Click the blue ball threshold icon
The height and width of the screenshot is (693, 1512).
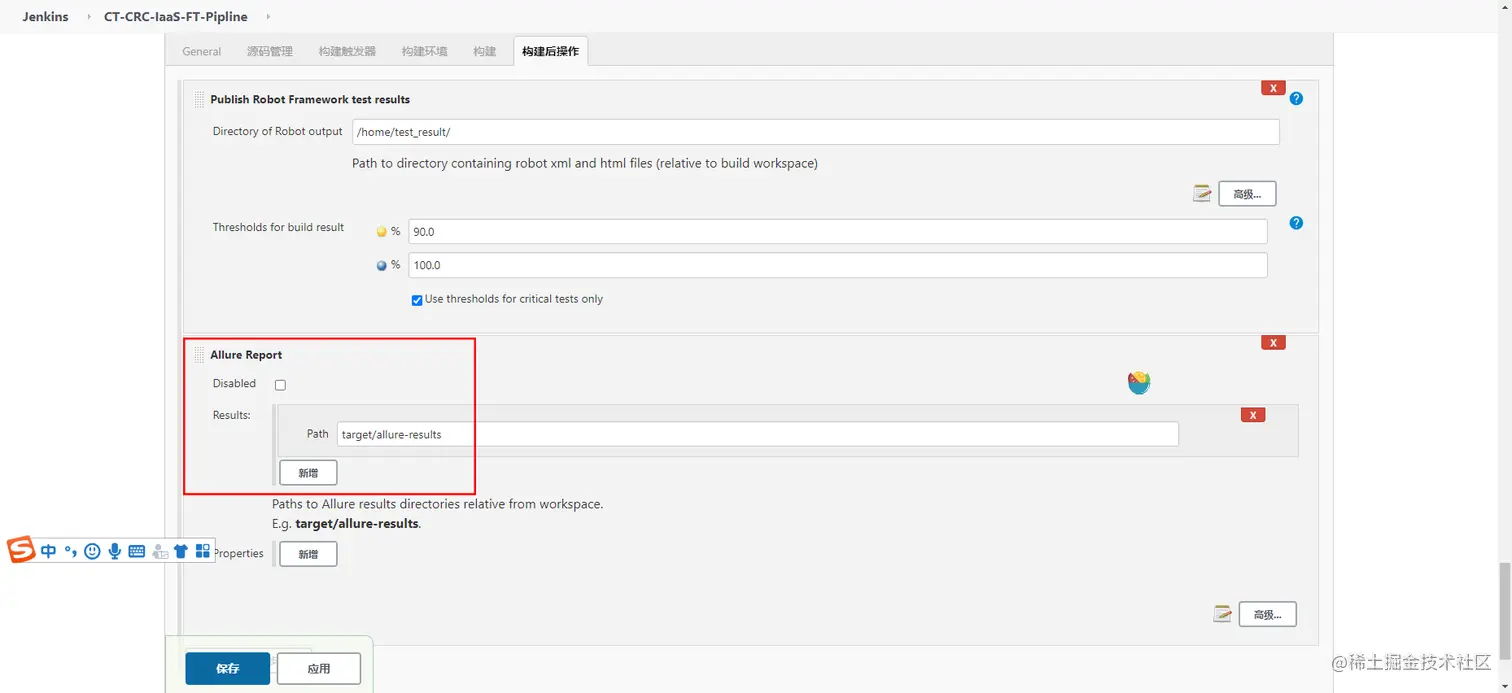point(381,266)
